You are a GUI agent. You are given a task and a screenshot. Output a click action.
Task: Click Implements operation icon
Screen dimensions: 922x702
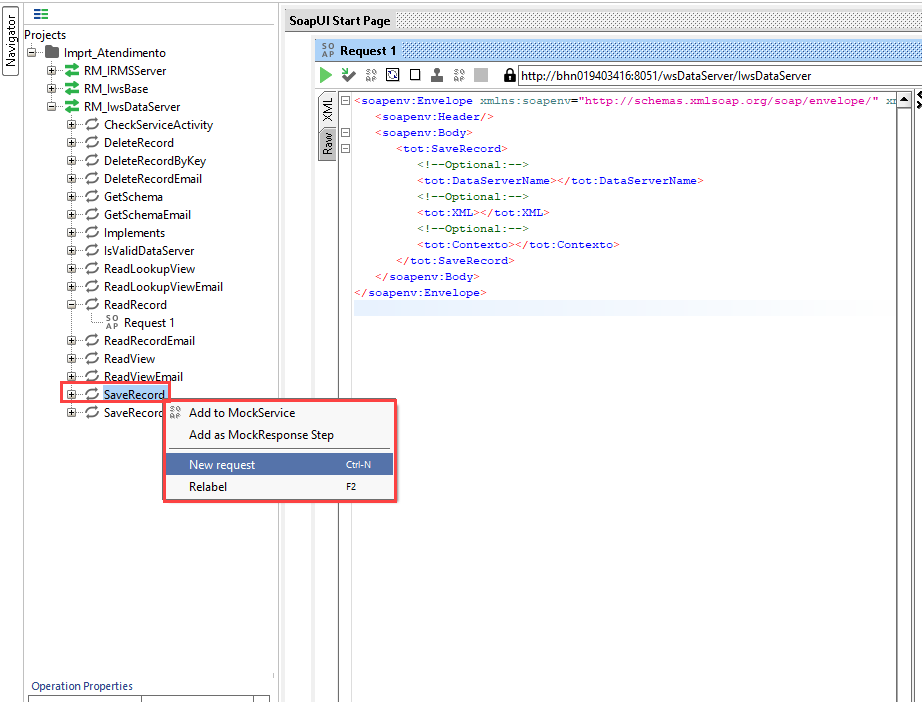point(92,232)
